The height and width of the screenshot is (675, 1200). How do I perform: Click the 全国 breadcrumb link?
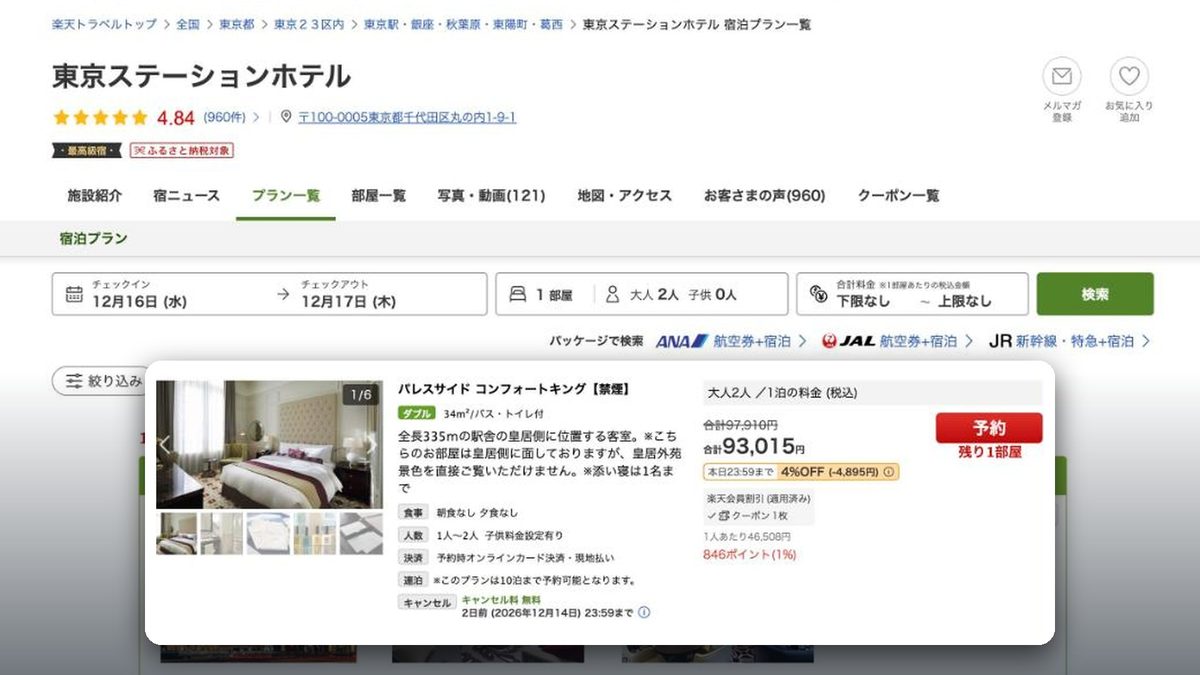pos(188,24)
